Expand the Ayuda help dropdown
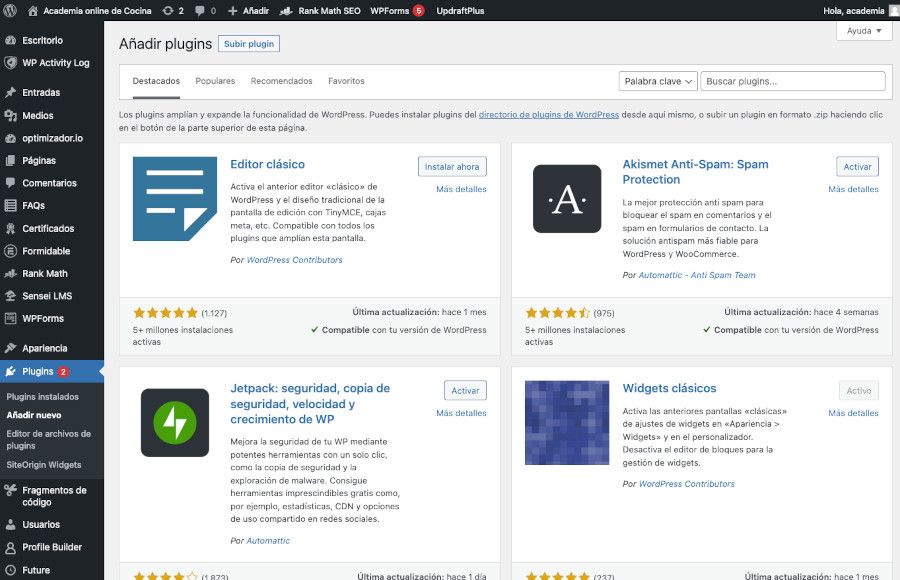Image resolution: width=900 pixels, height=580 pixels. [864, 31]
